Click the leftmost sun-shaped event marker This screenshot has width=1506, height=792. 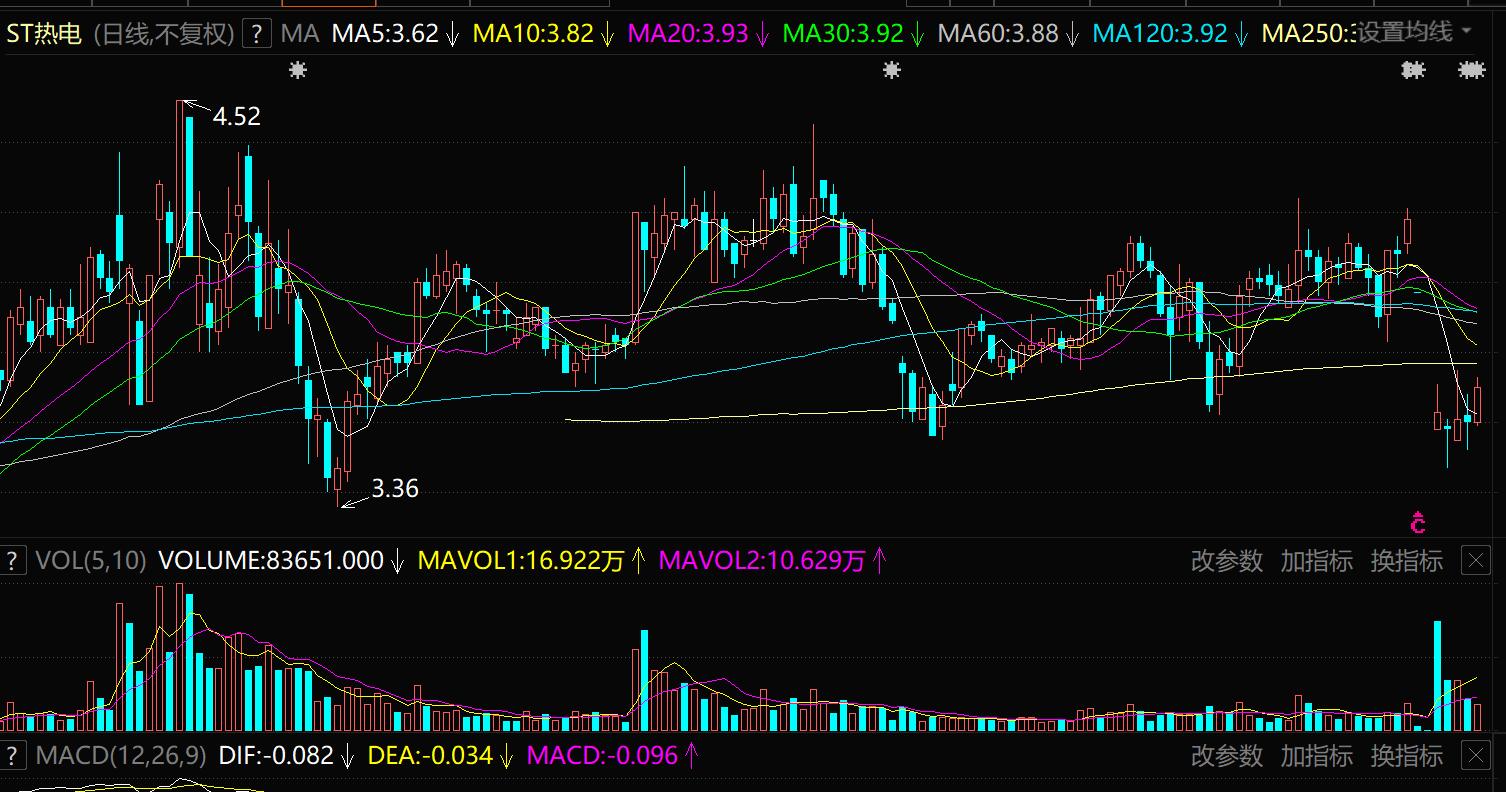point(297,70)
